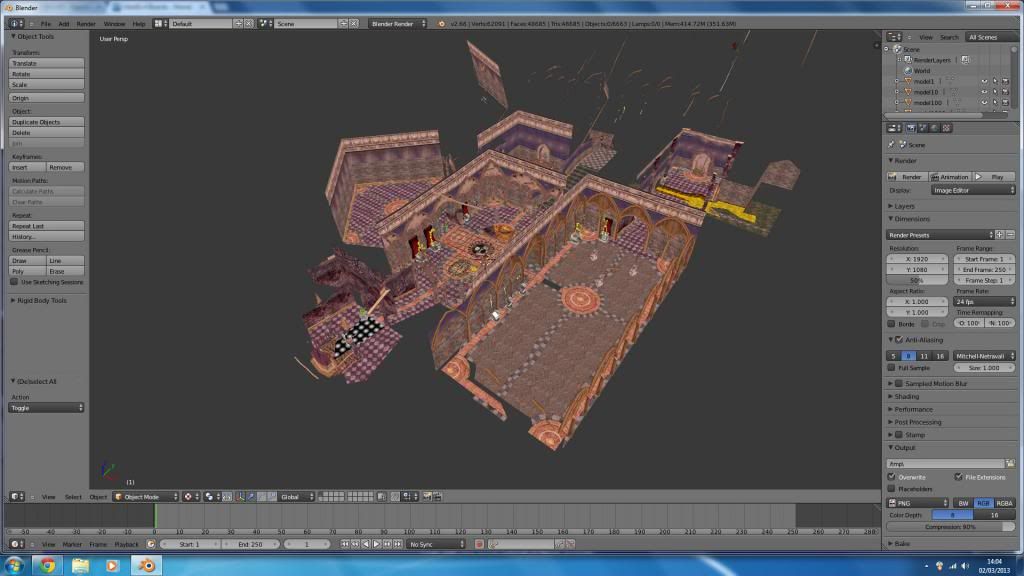This screenshot has height=576, width=1024.
Task: Adjust the Compression 90% slider
Action: click(x=951, y=527)
